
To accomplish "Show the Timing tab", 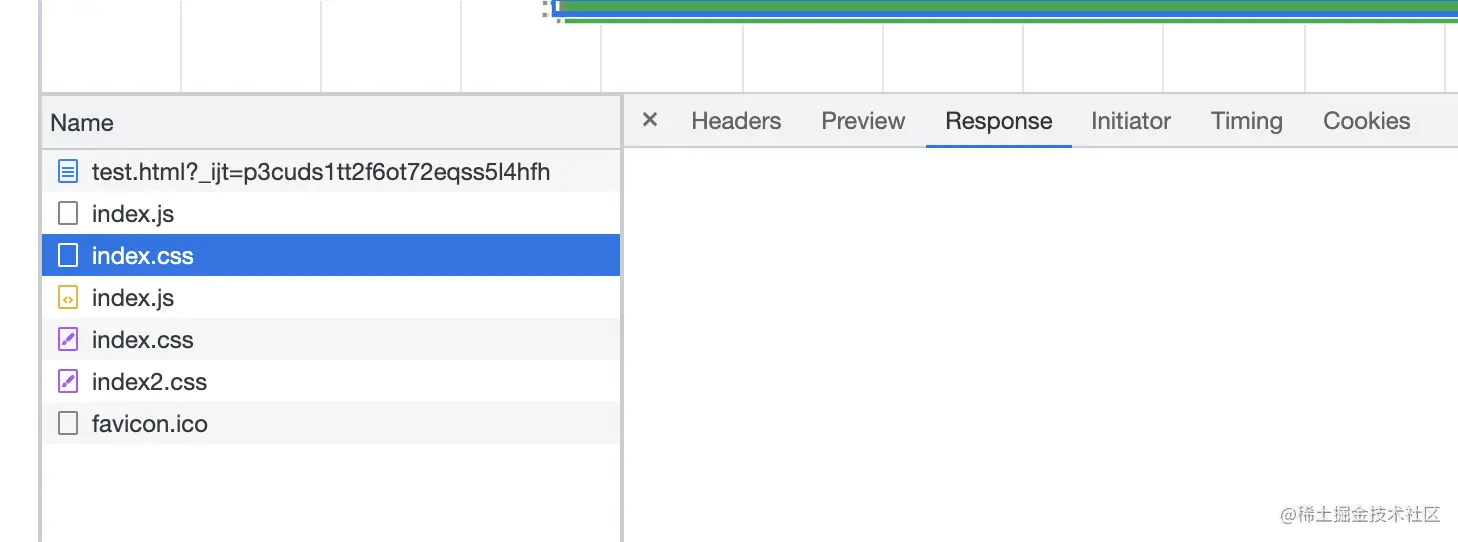I will (1246, 121).
